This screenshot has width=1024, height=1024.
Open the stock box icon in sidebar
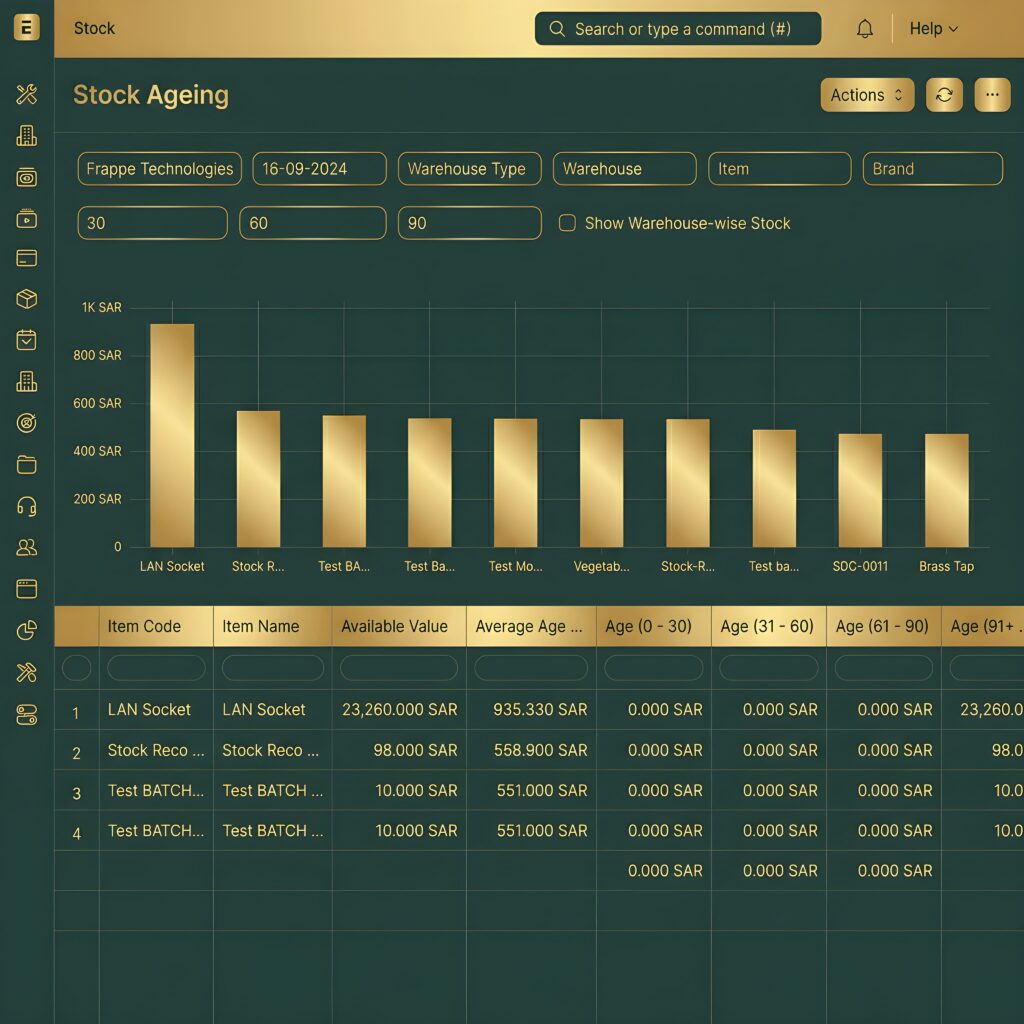click(x=27, y=299)
